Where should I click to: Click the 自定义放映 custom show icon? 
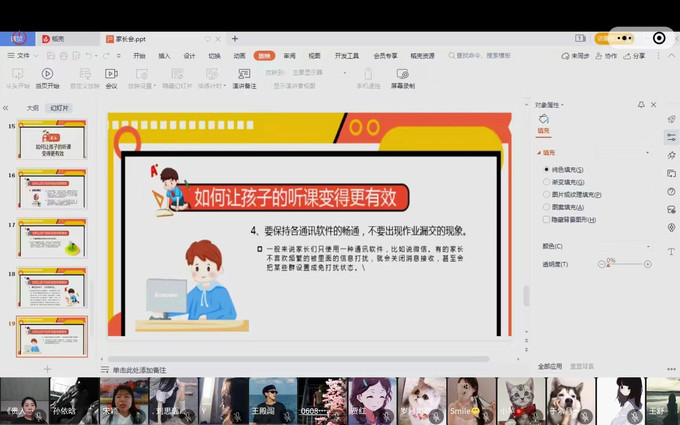click(x=85, y=74)
